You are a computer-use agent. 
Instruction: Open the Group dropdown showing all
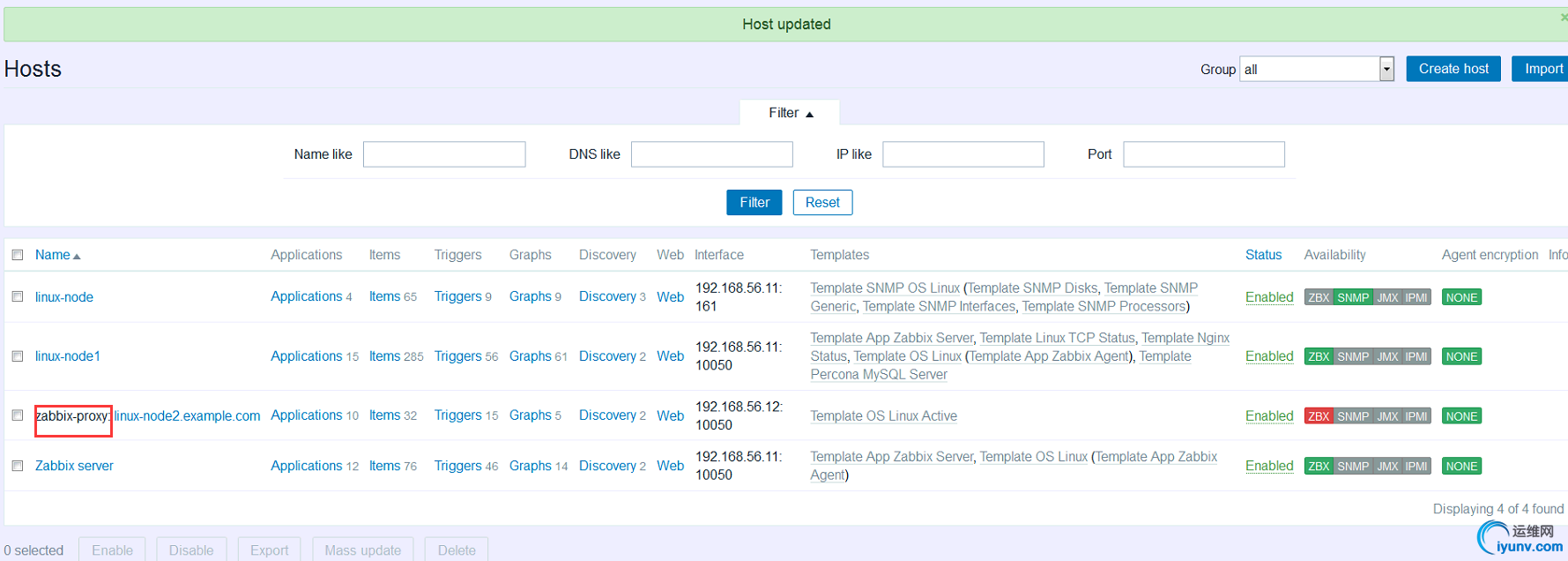tap(1317, 69)
